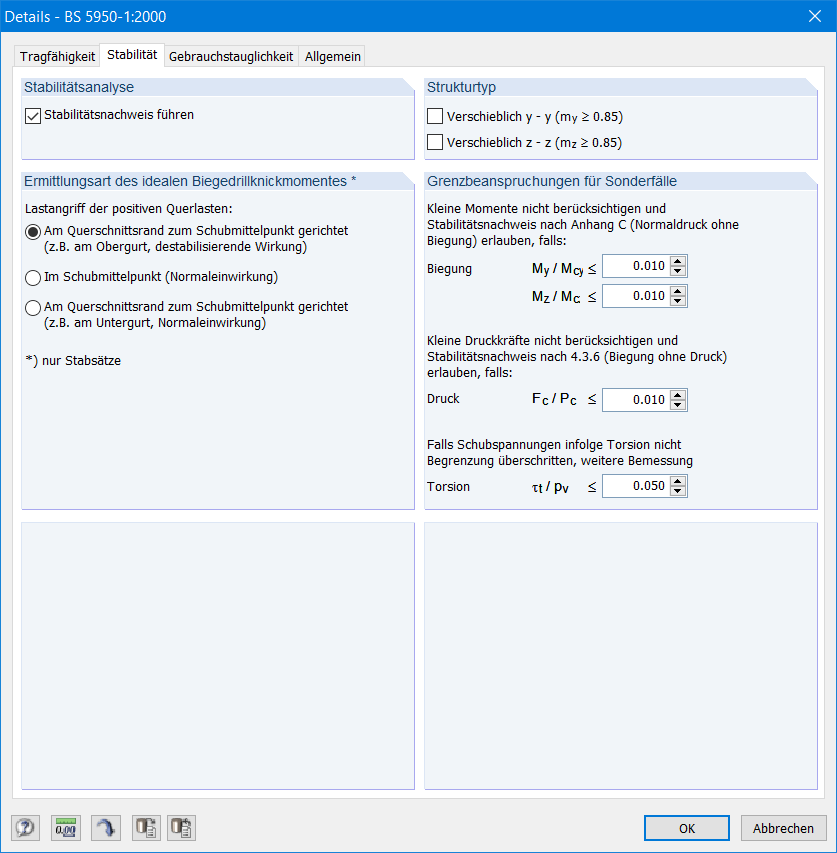Select Untergurt Normaleinwirkung radio option

(x=33, y=308)
